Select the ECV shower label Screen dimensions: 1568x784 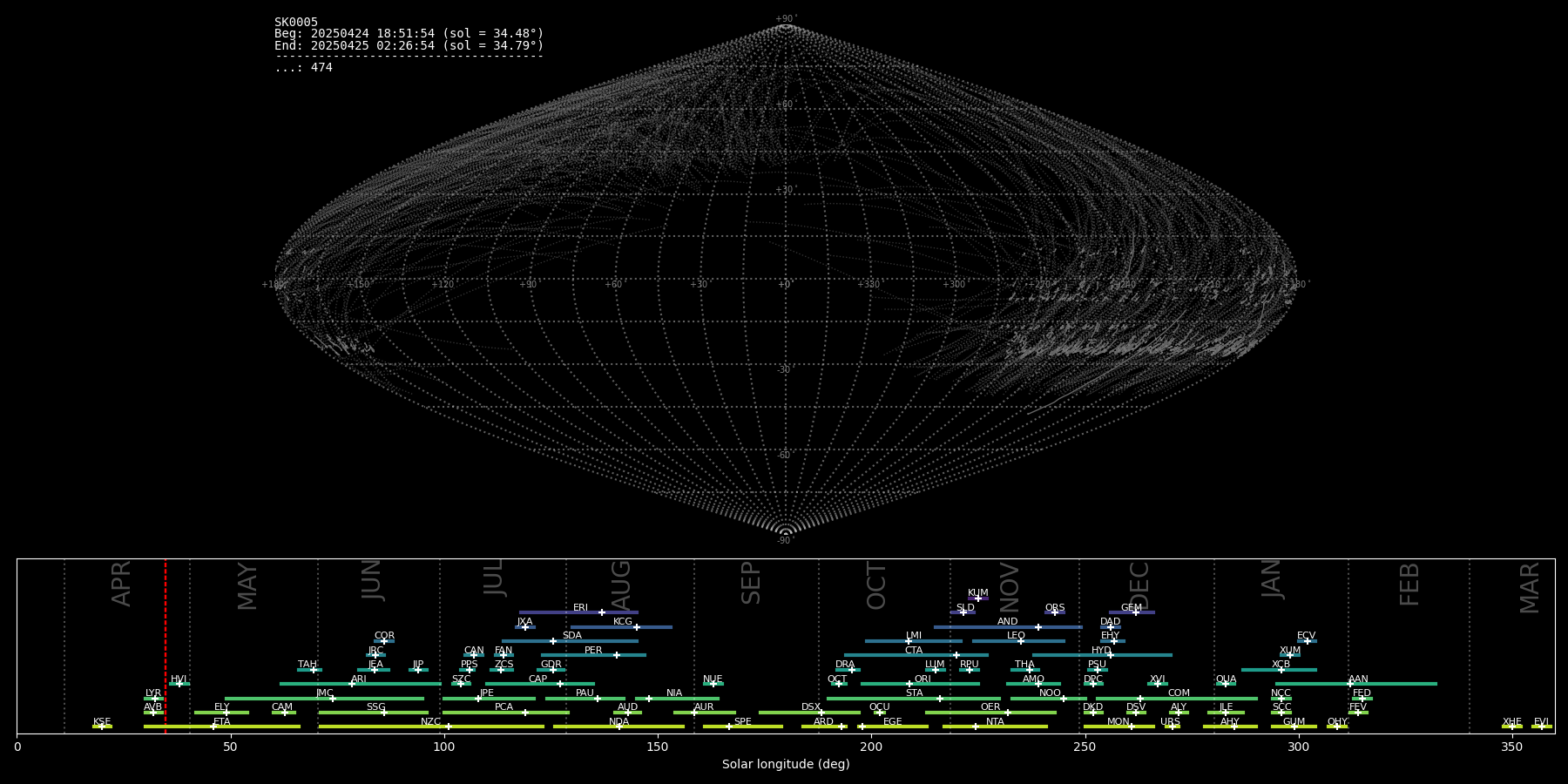point(1306,636)
